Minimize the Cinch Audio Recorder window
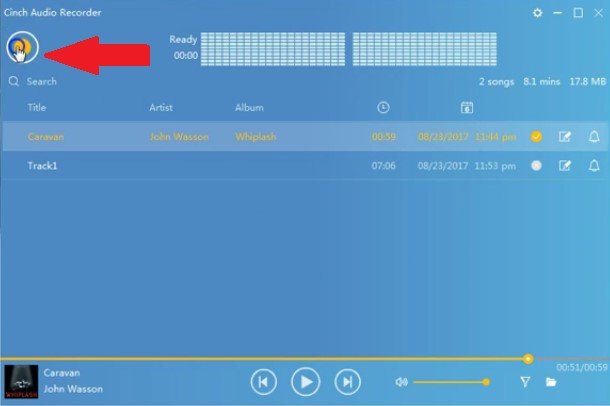Viewport: 610px width, 406px height. [557, 13]
